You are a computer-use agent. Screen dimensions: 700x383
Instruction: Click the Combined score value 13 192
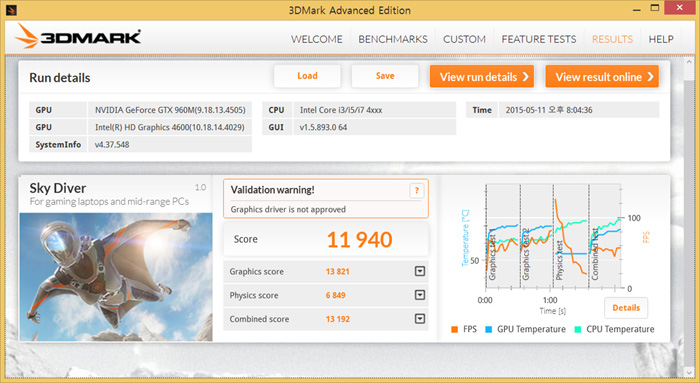338,319
